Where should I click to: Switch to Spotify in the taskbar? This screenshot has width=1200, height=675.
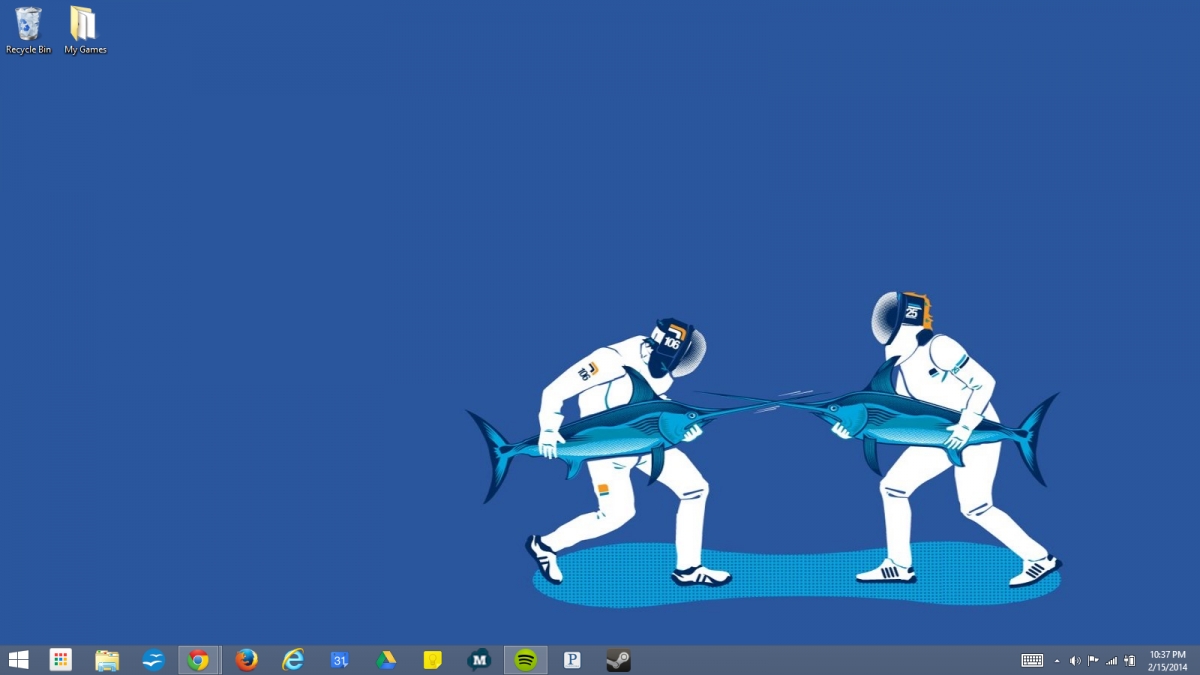tap(525, 660)
